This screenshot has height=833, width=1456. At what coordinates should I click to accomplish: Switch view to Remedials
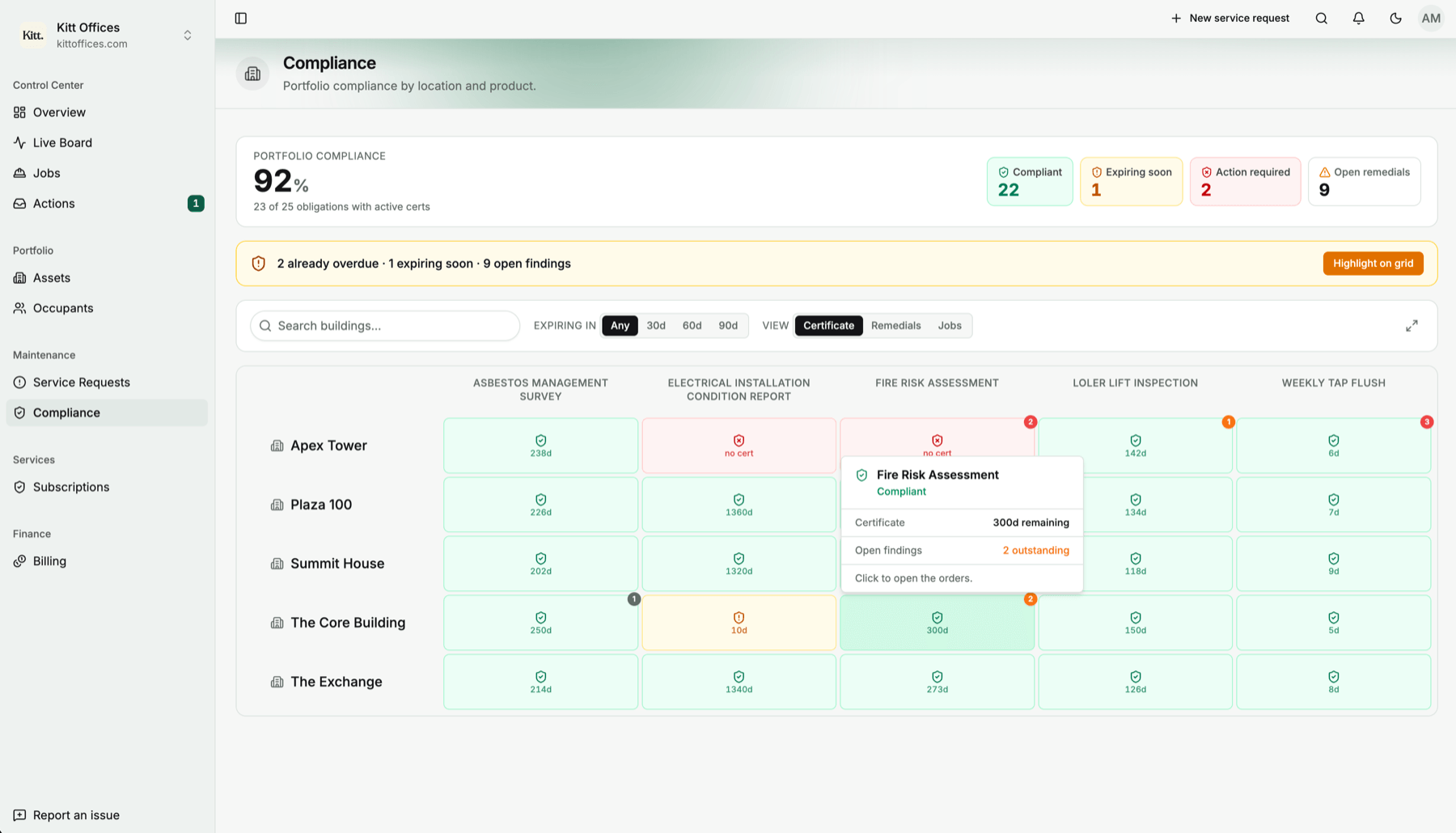point(895,325)
